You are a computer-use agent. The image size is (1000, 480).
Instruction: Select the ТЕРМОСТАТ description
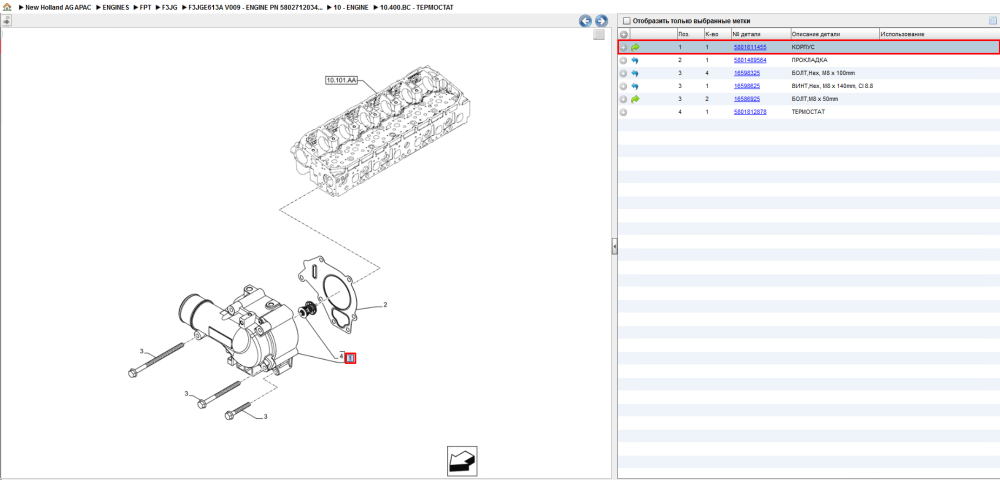point(809,112)
